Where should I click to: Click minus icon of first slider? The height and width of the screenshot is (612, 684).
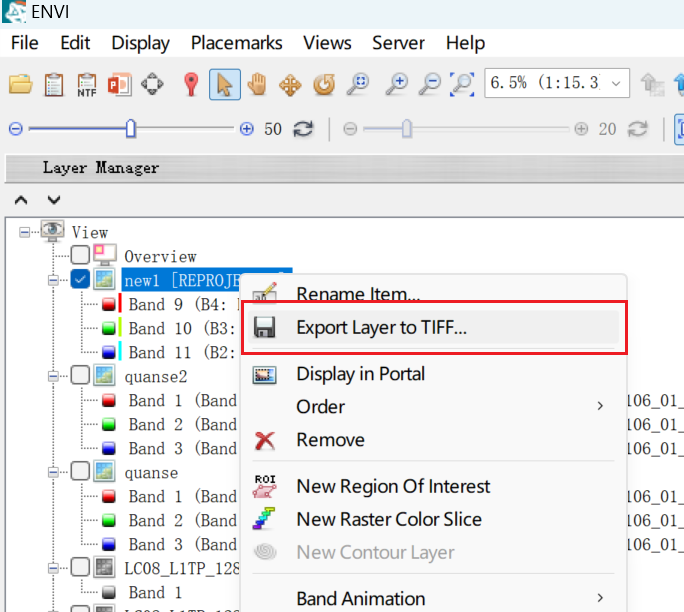[x=16, y=129]
